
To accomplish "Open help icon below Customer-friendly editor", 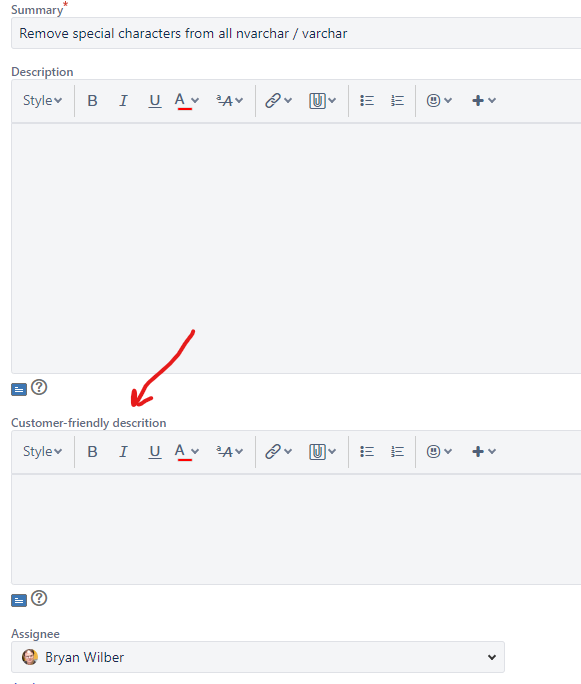I will tap(39, 598).
